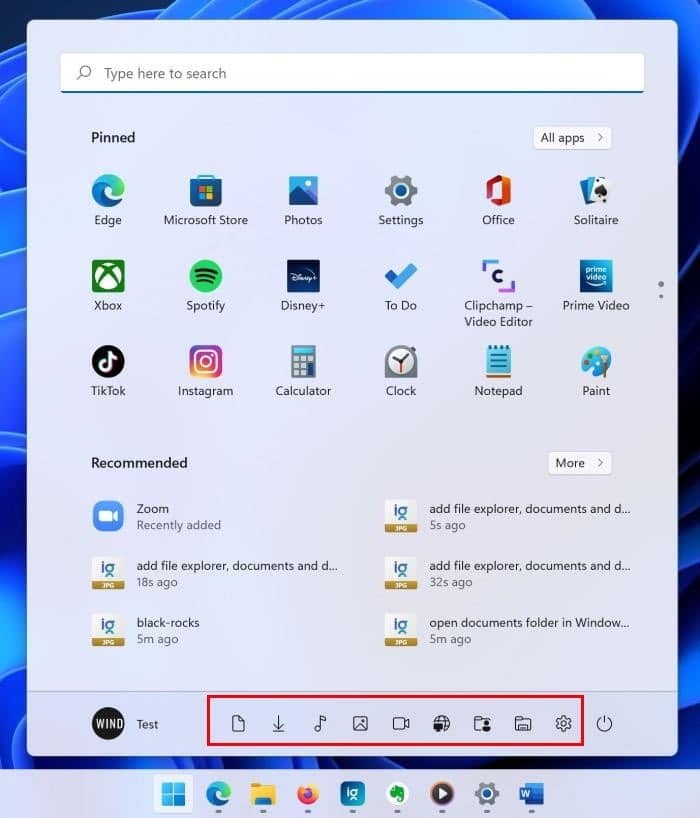Open Personal folder from Start footer
Image resolution: width=700 pixels, height=818 pixels.
click(482, 724)
